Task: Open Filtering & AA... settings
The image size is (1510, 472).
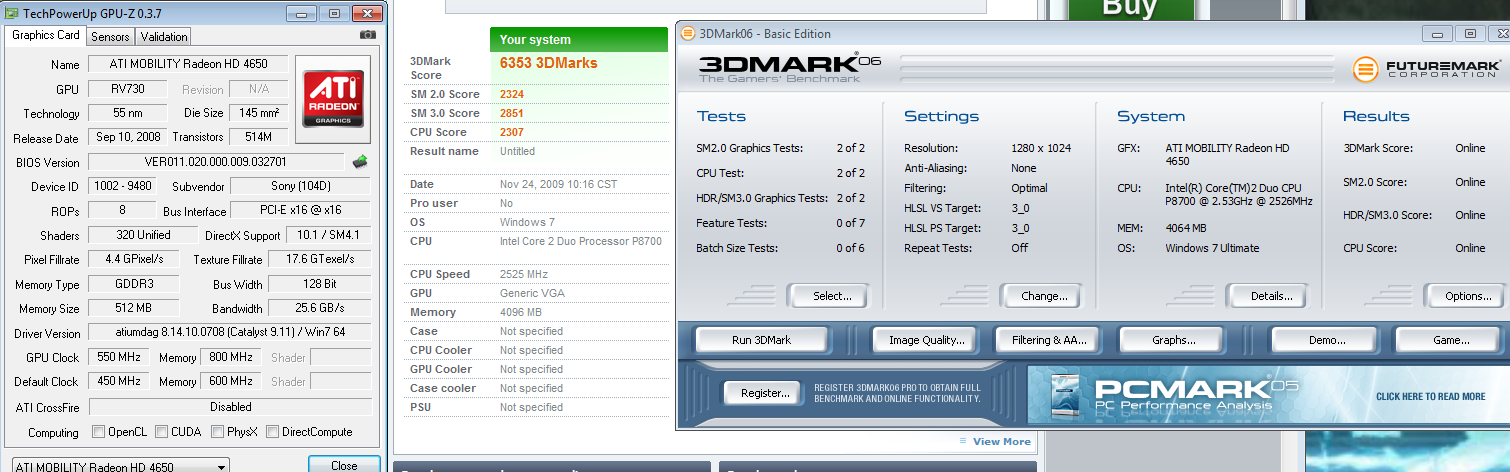Action: point(1048,340)
